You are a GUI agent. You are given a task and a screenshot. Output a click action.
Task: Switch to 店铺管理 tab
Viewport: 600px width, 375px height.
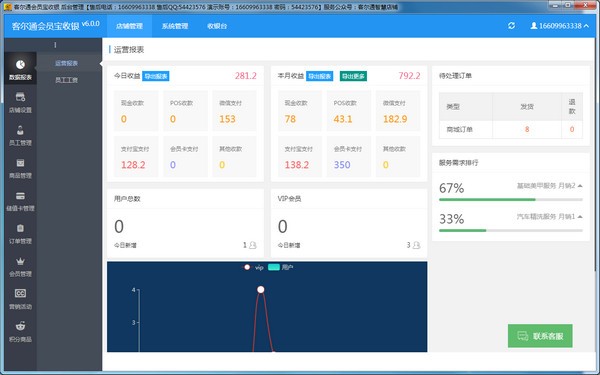coord(129,26)
